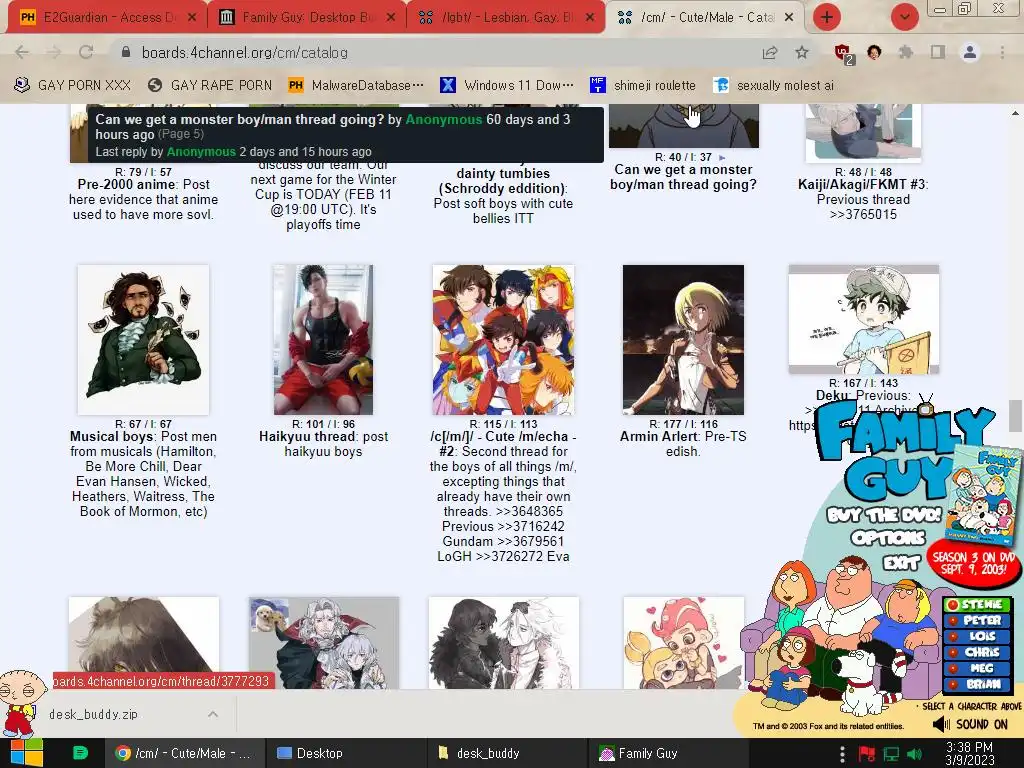Open the Deku thread thumbnail
The image size is (1024, 768).
coord(863,319)
